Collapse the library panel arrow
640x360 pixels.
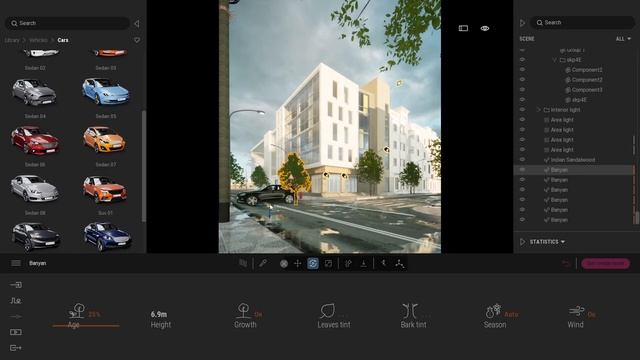pyautogui.click(x=137, y=23)
